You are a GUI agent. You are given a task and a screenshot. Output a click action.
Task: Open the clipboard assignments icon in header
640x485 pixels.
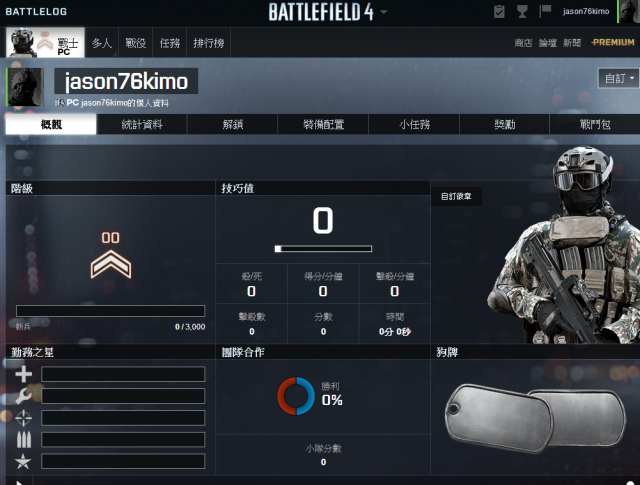point(499,11)
